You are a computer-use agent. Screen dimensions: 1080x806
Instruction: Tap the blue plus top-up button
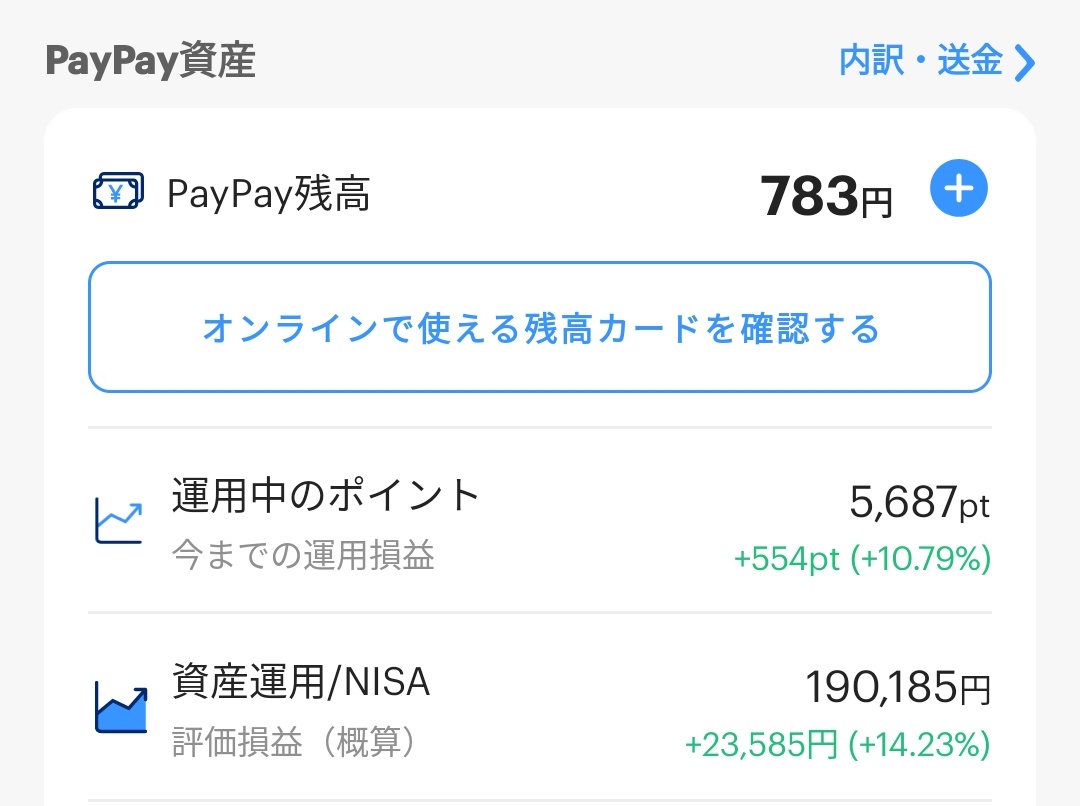958,188
